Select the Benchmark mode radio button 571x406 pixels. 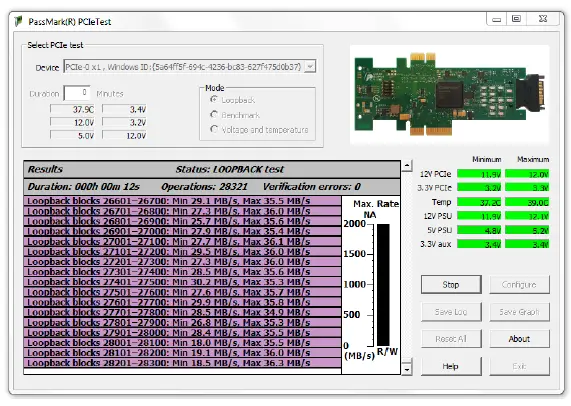coord(214,114)
